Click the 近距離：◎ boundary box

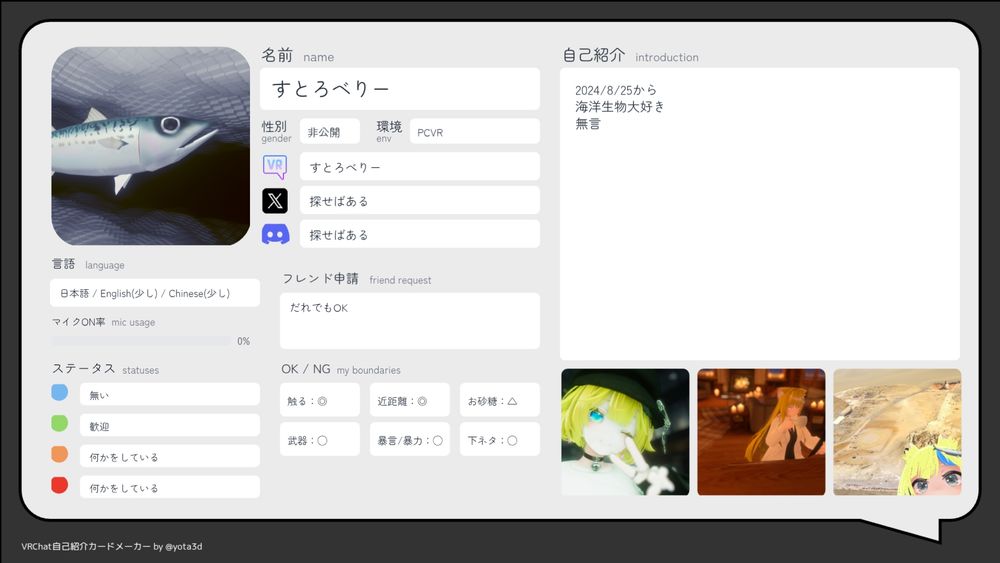(409, 400)
